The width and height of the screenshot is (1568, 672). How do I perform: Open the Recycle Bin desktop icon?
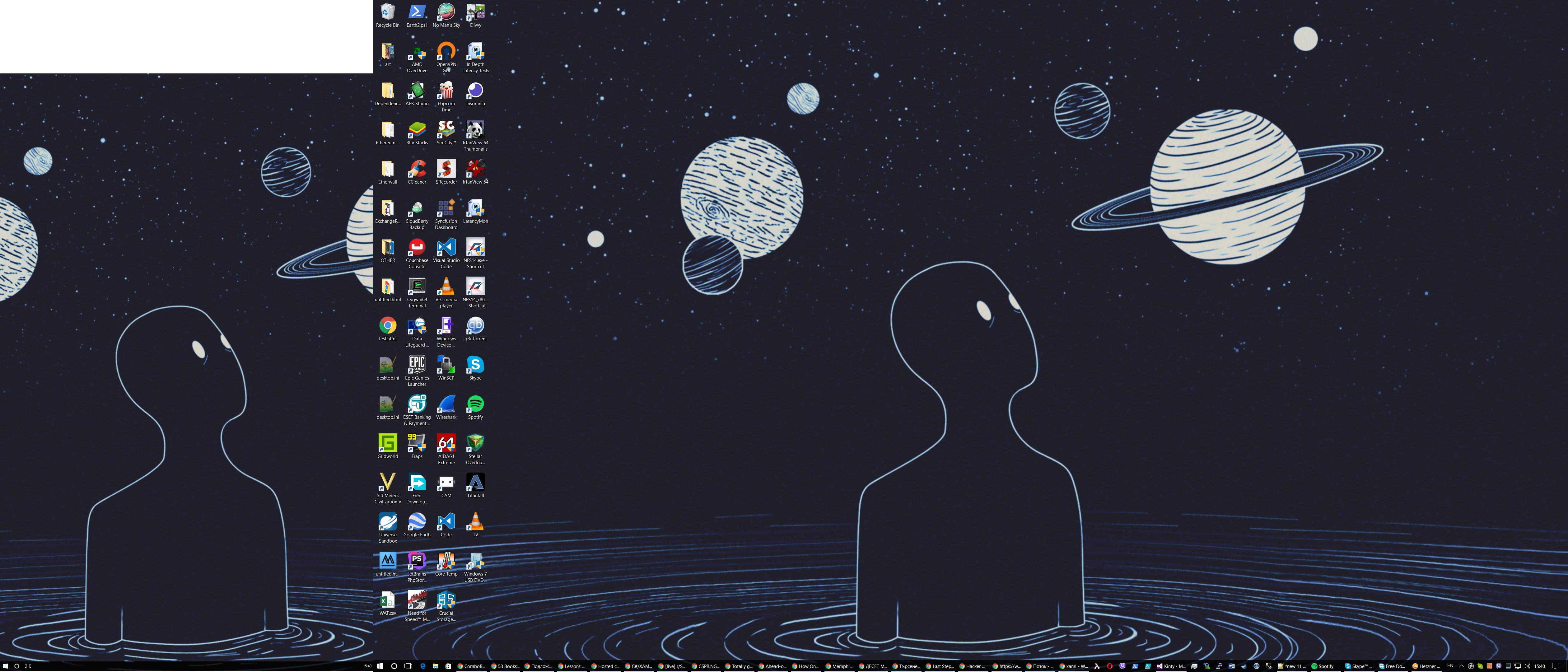pos(388,15)
